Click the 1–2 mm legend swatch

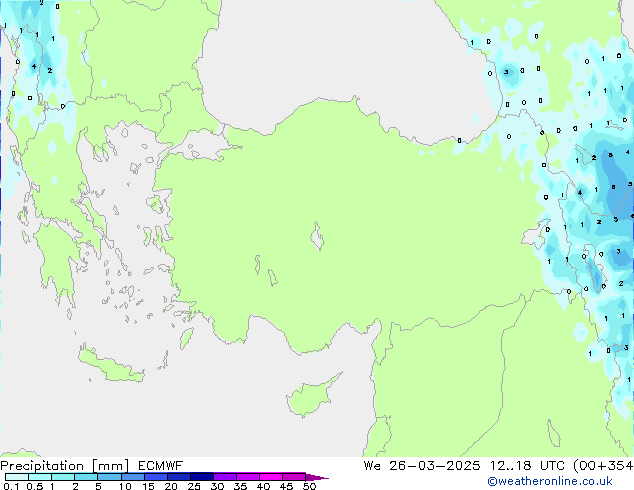pyautogui.click(x=63, y=477)
